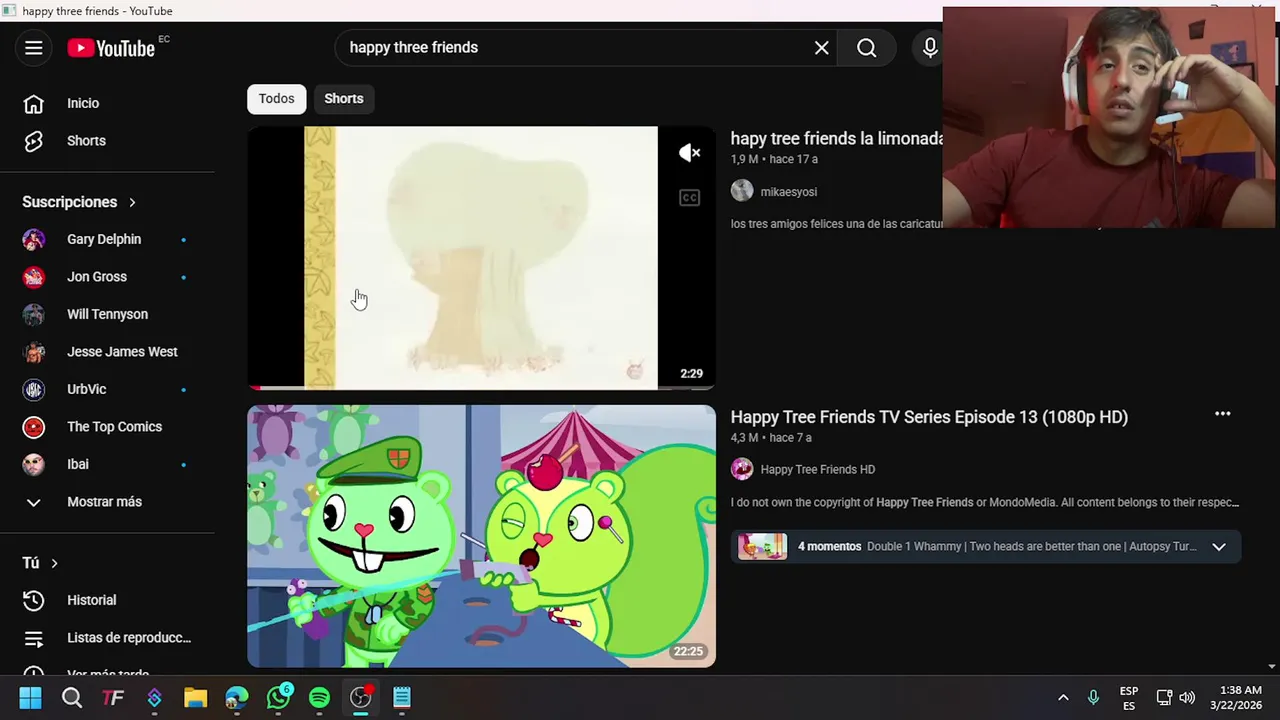Image resolution: width=1280 pixels, height=720 pixels.
Task: Open The Top Comics subscription
Action: tap(107, 427)
